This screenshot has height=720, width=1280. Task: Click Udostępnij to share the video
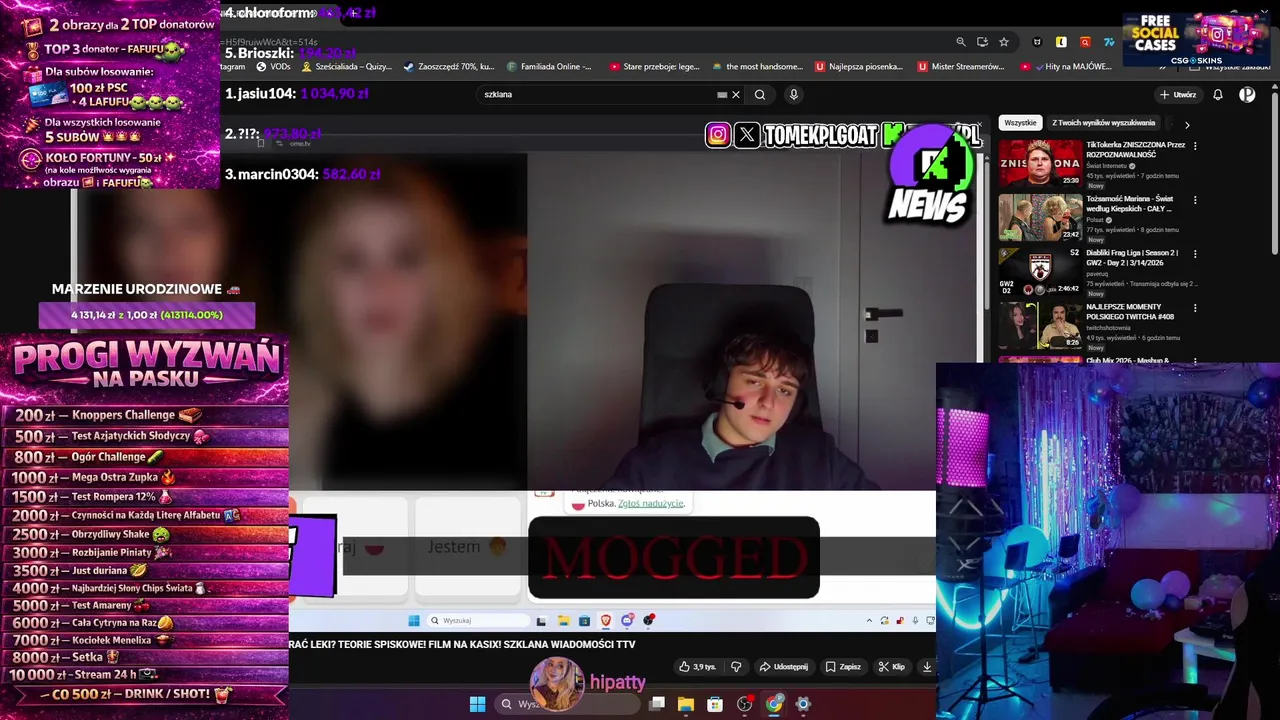click(784, 667)
